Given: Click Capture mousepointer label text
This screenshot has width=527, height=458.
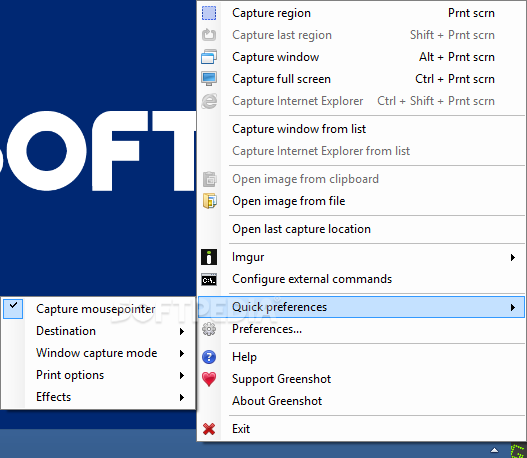Looking at the screenshot, I should [x=95, y=309].
